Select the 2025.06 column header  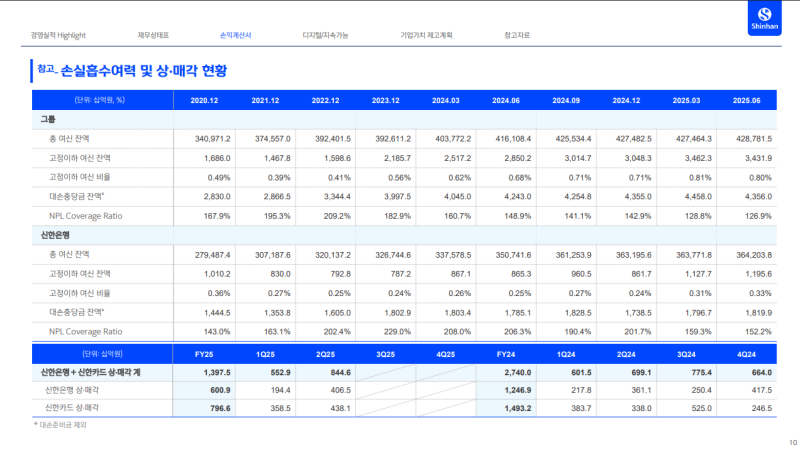tap(745, 100)
